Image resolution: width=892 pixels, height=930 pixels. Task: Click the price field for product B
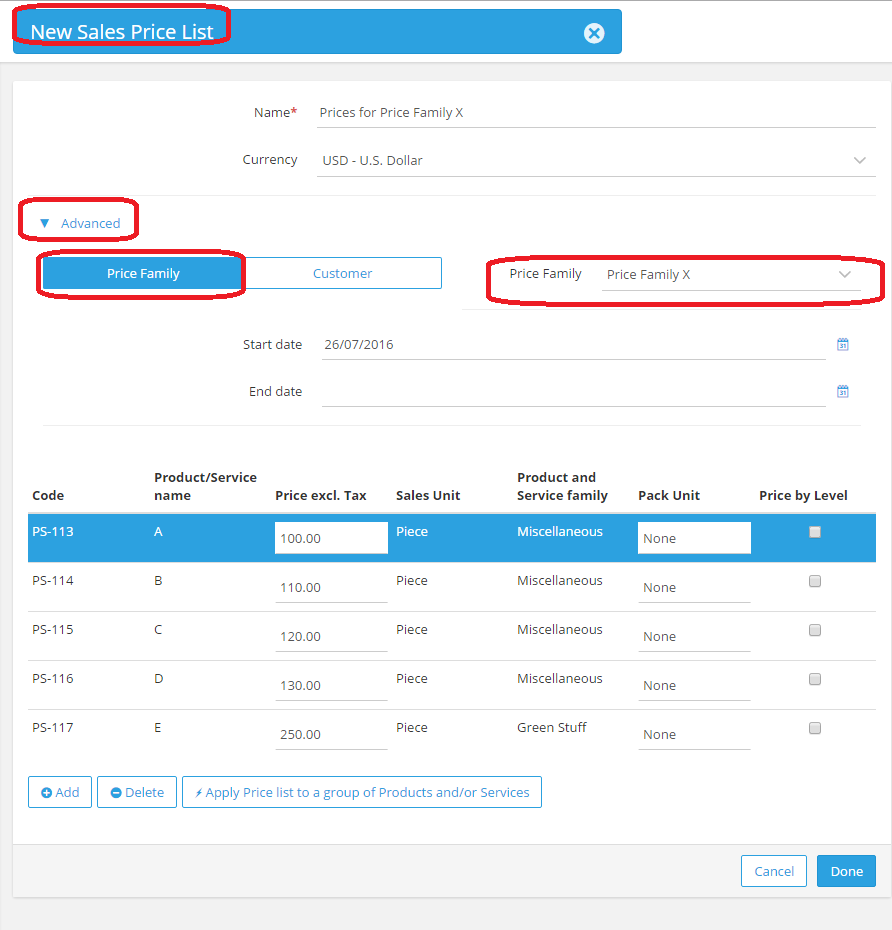point(330,587)
